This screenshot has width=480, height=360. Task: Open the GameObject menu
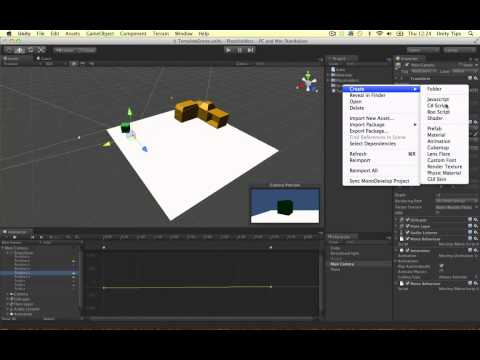pos(100,34)
